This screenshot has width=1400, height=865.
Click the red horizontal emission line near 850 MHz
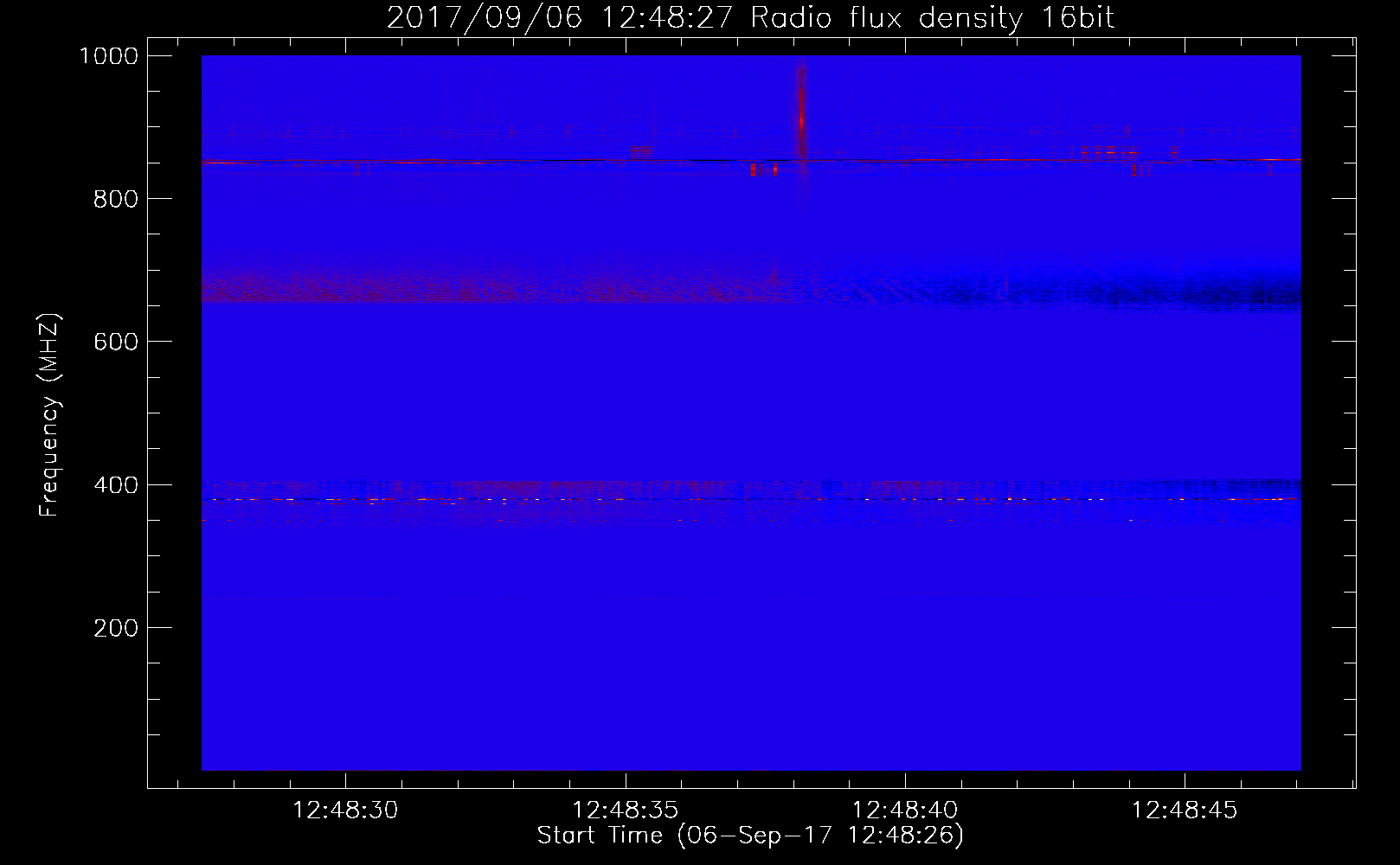[751, 161]
